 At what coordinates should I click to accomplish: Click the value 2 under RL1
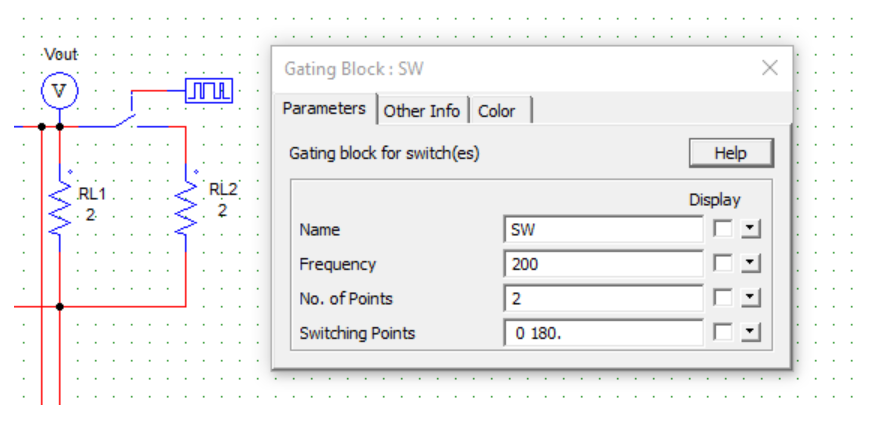[90, 215]
